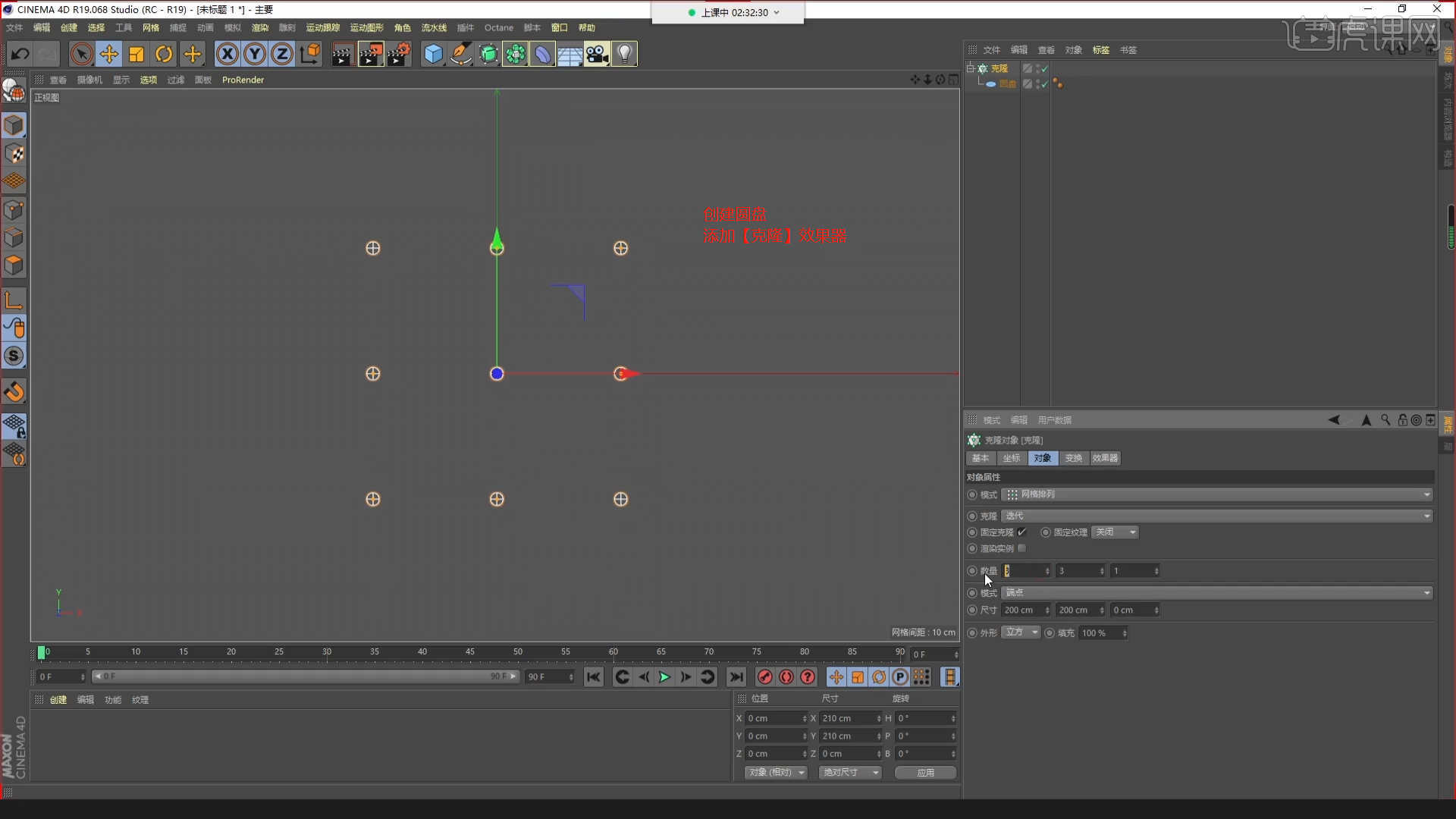Click the blue Cube primitive icon
This screenshot has width=1456, height=819.
point(433,54)
